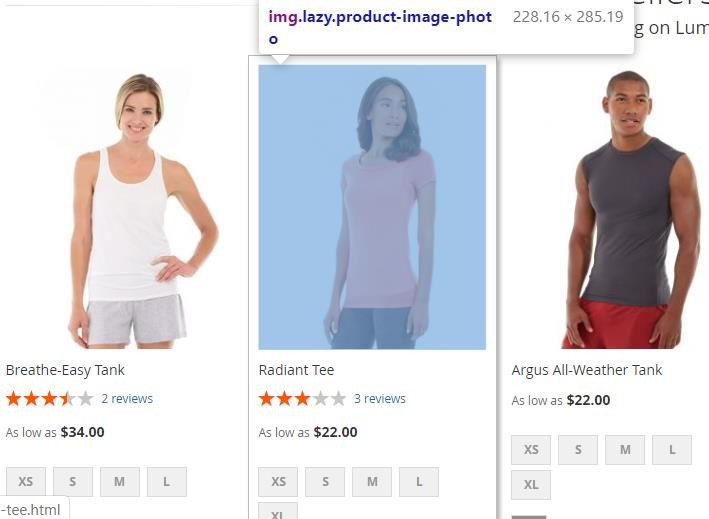Select size M for Breathe-Easy Tank
The height and width of the screenshot is (519, 709).
(120, 482)
